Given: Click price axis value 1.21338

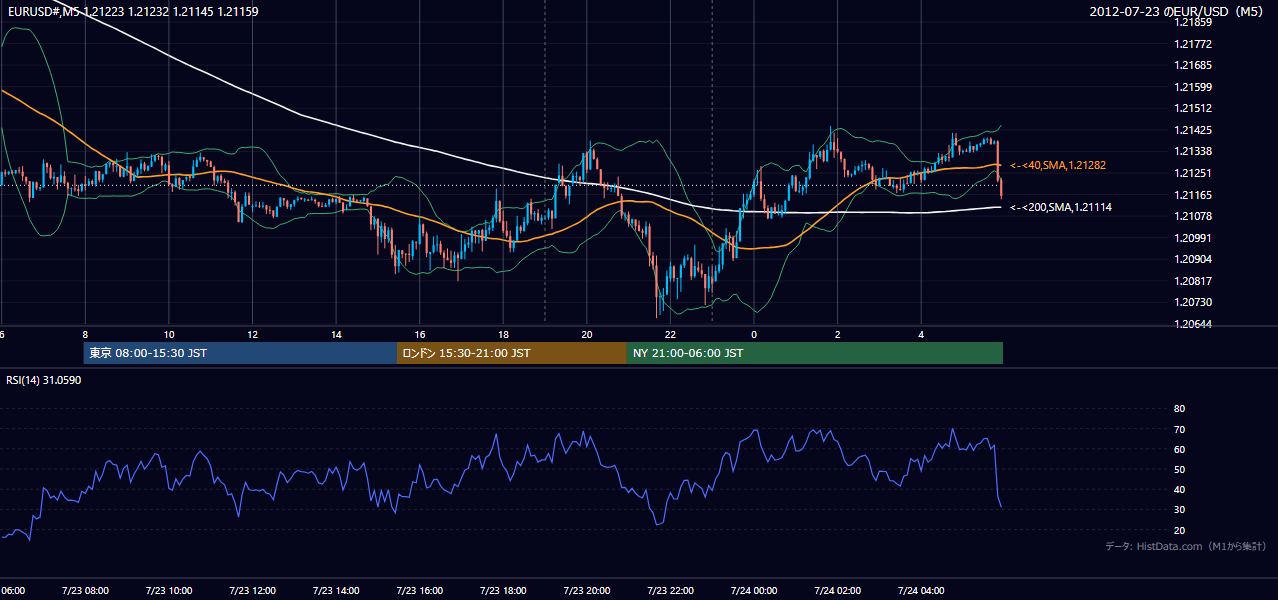Looking at the screenshot, I should tap(1192, 151).
